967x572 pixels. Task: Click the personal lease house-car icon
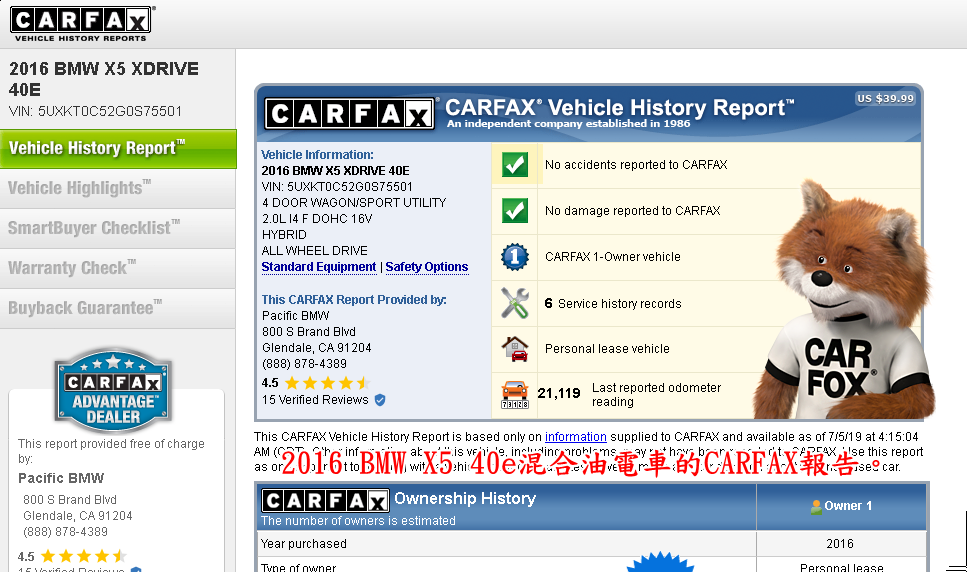[x=515, y=349]
